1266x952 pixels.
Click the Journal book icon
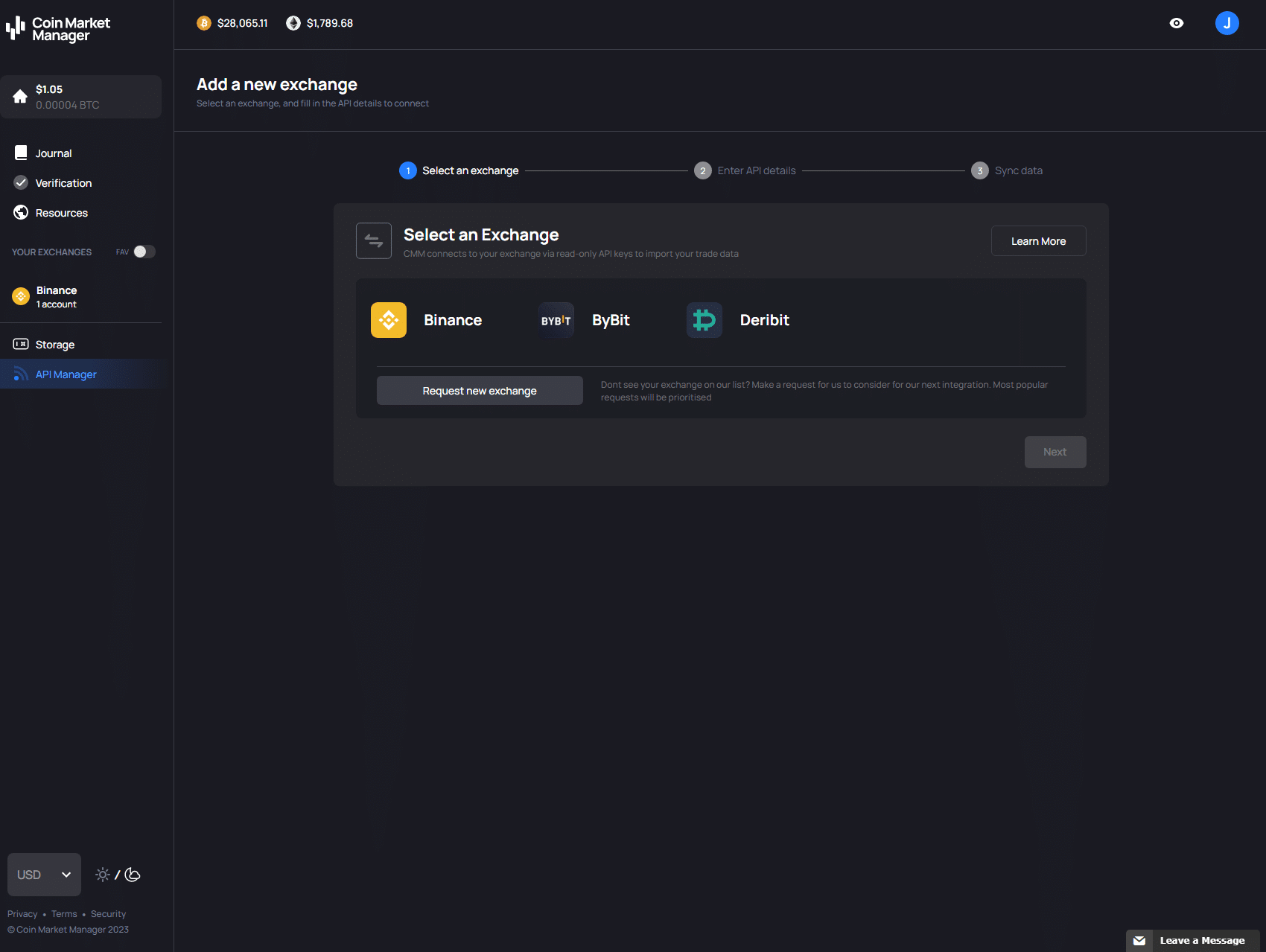(x=21, y=153)
